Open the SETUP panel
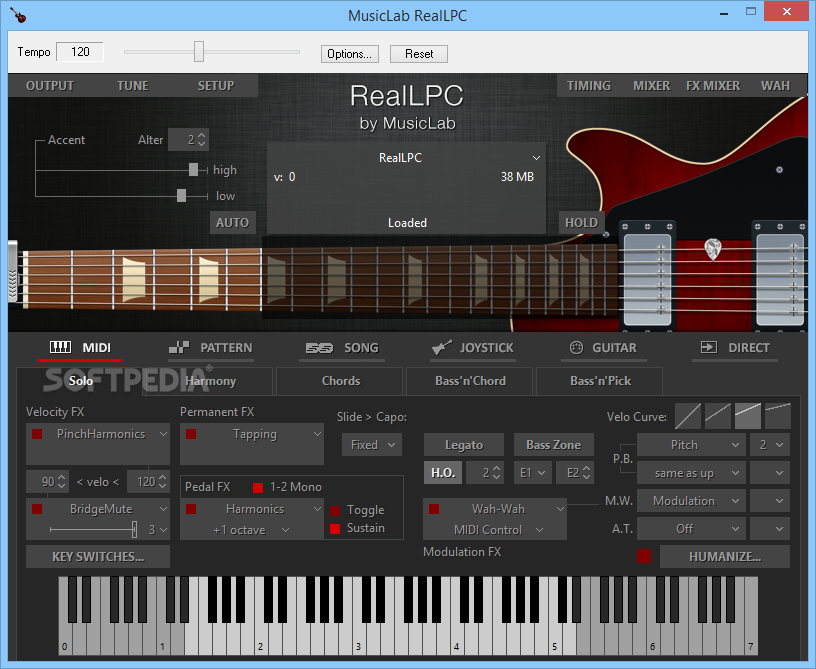This screenshot has height=669, width=816. coord(216,86)
